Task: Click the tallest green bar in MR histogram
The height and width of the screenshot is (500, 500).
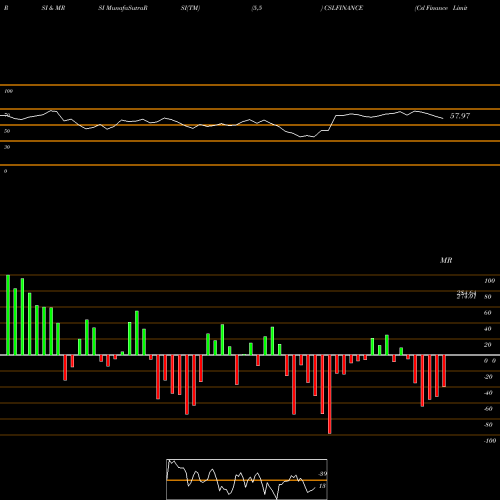Action: pos(8,315)
